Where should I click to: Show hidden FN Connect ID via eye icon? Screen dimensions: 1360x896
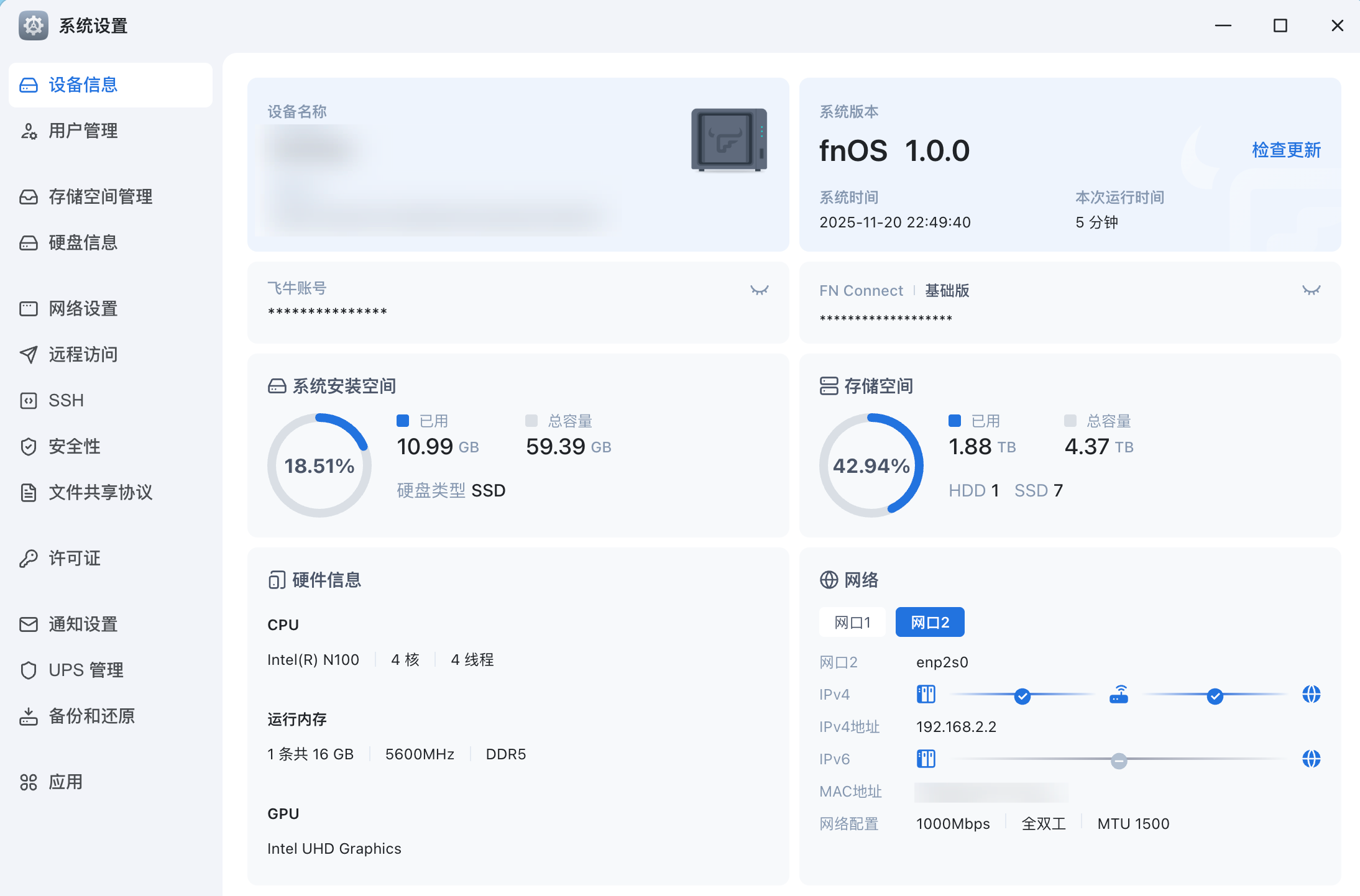pos(1311,290)
